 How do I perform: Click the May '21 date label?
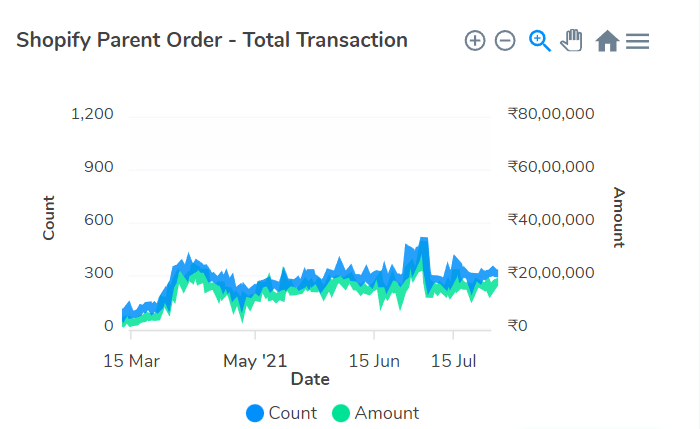click(254, 359)
